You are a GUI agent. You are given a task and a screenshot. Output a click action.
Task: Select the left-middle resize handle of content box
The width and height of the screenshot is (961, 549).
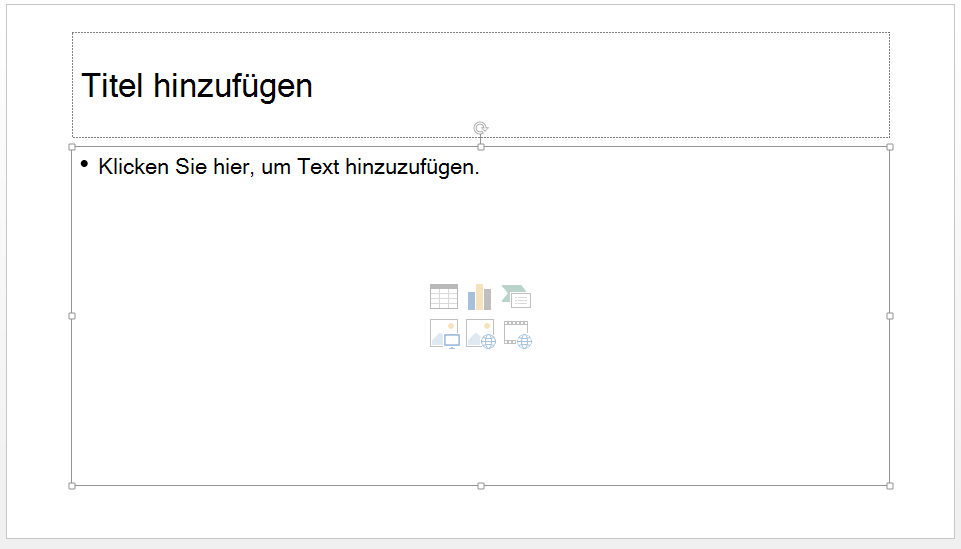point(72,316)
